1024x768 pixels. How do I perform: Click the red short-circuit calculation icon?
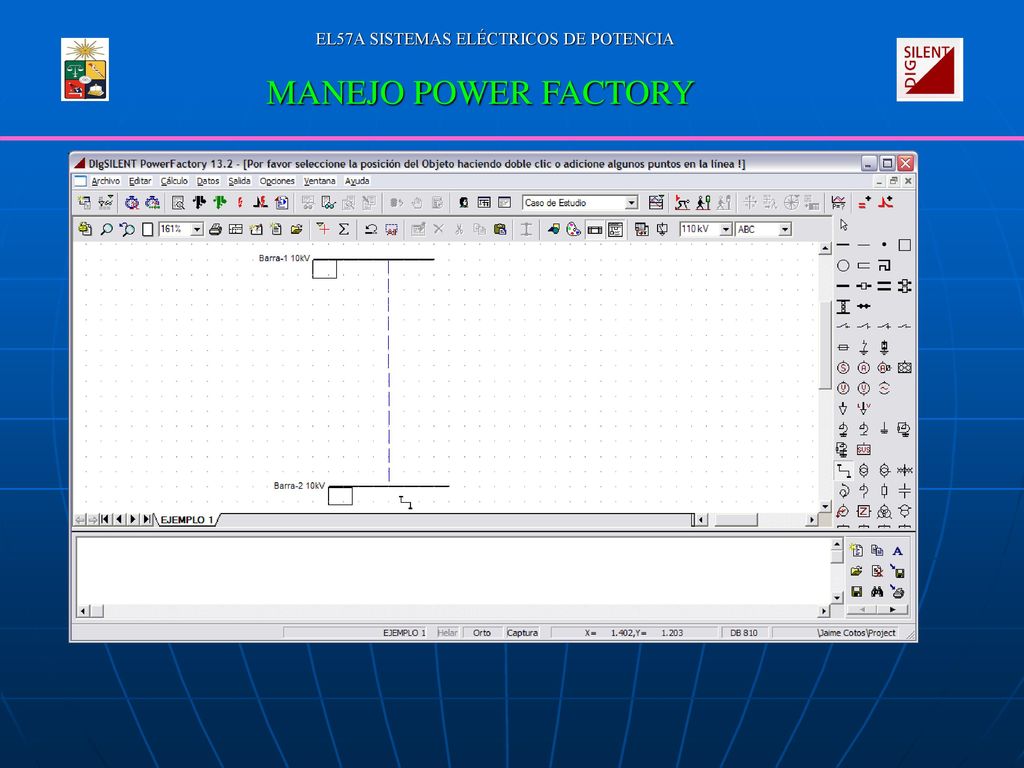click(240, 202)
